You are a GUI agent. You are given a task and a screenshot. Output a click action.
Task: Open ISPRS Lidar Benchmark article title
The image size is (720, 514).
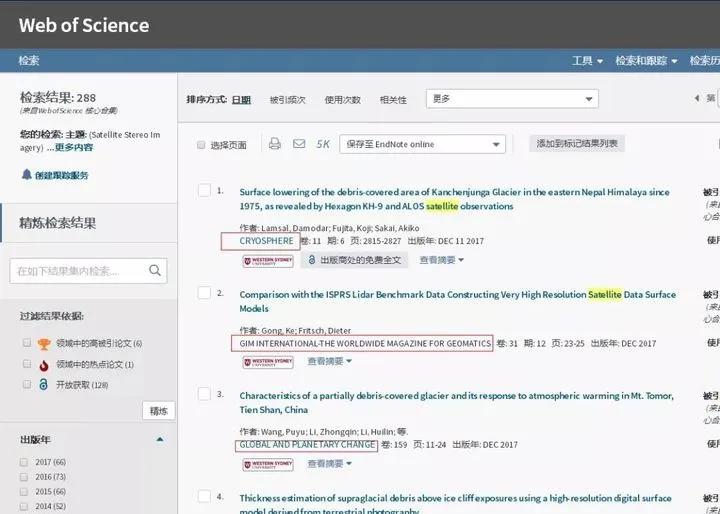tap(457, 301)
